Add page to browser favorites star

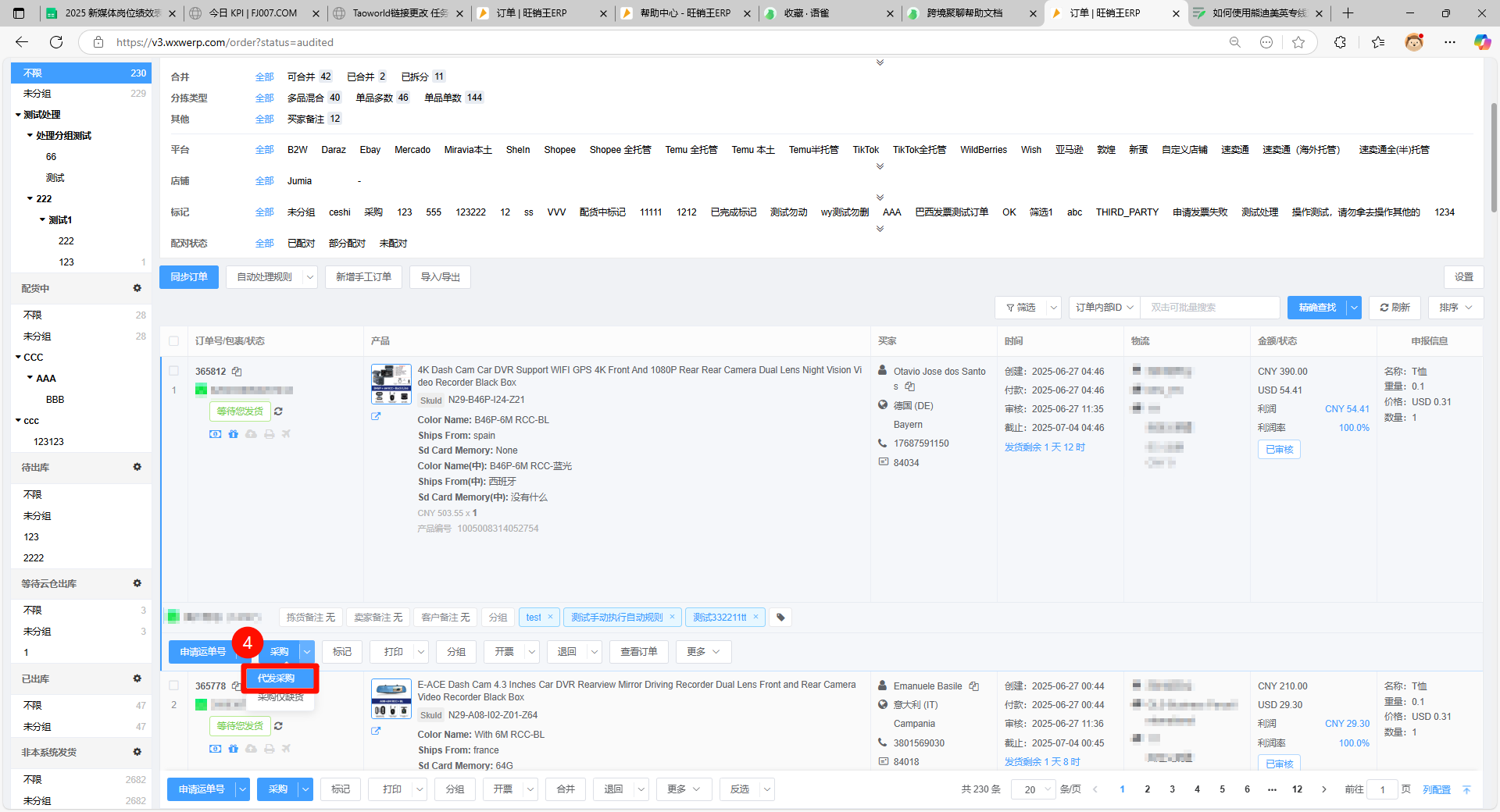click(1298, 42)
